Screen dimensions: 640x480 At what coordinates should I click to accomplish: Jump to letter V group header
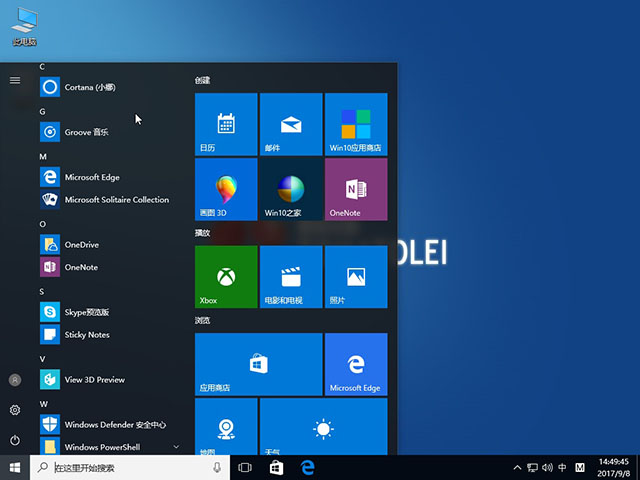point(42,359)
